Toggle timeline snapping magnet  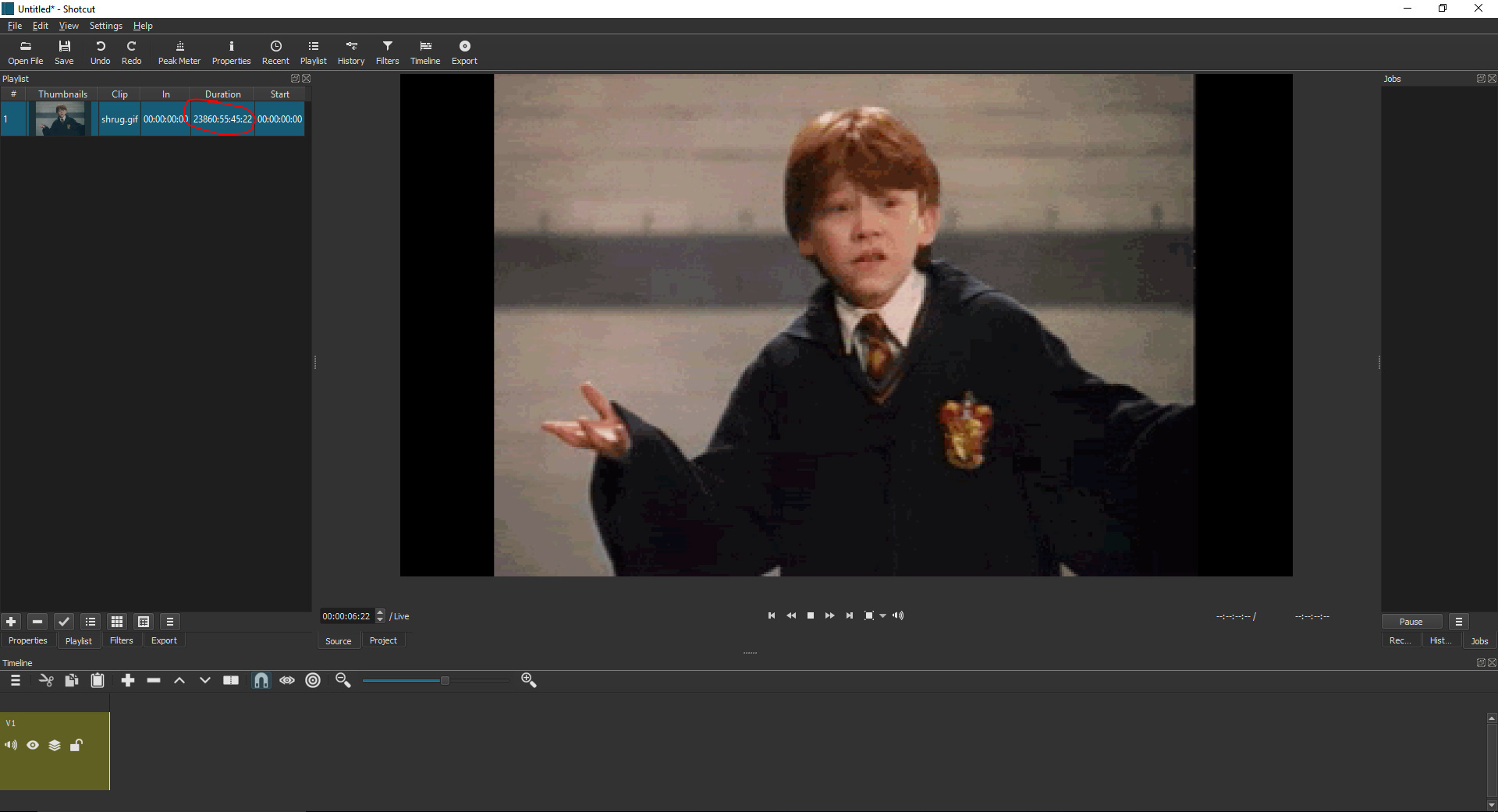(261, 680)
